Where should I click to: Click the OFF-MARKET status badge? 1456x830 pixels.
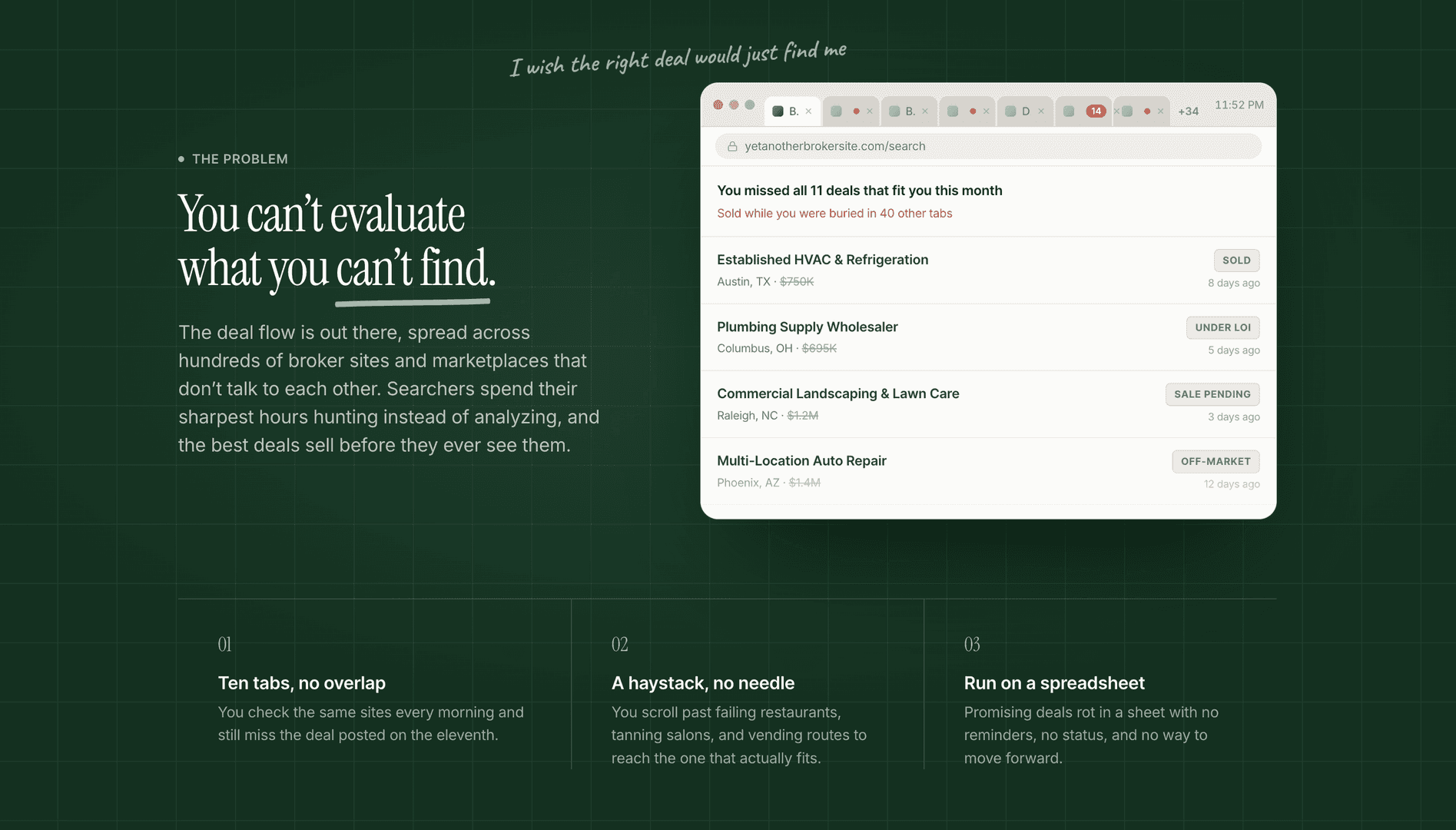click(1216, 461)
